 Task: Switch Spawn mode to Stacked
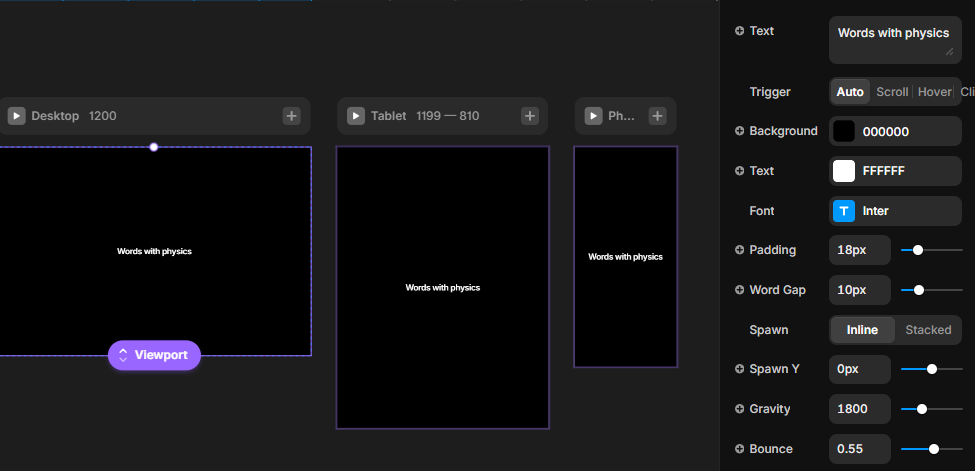click(x=928, y=330)
